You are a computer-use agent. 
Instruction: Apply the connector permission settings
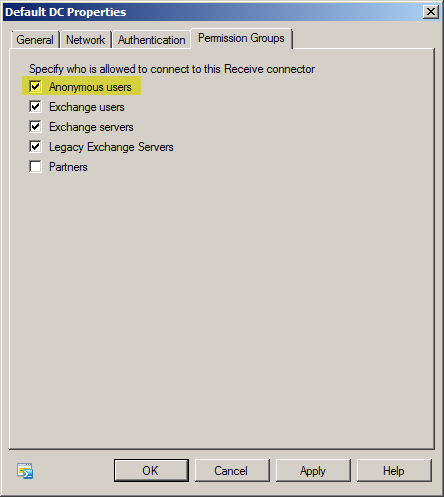(x=313, y=470)
